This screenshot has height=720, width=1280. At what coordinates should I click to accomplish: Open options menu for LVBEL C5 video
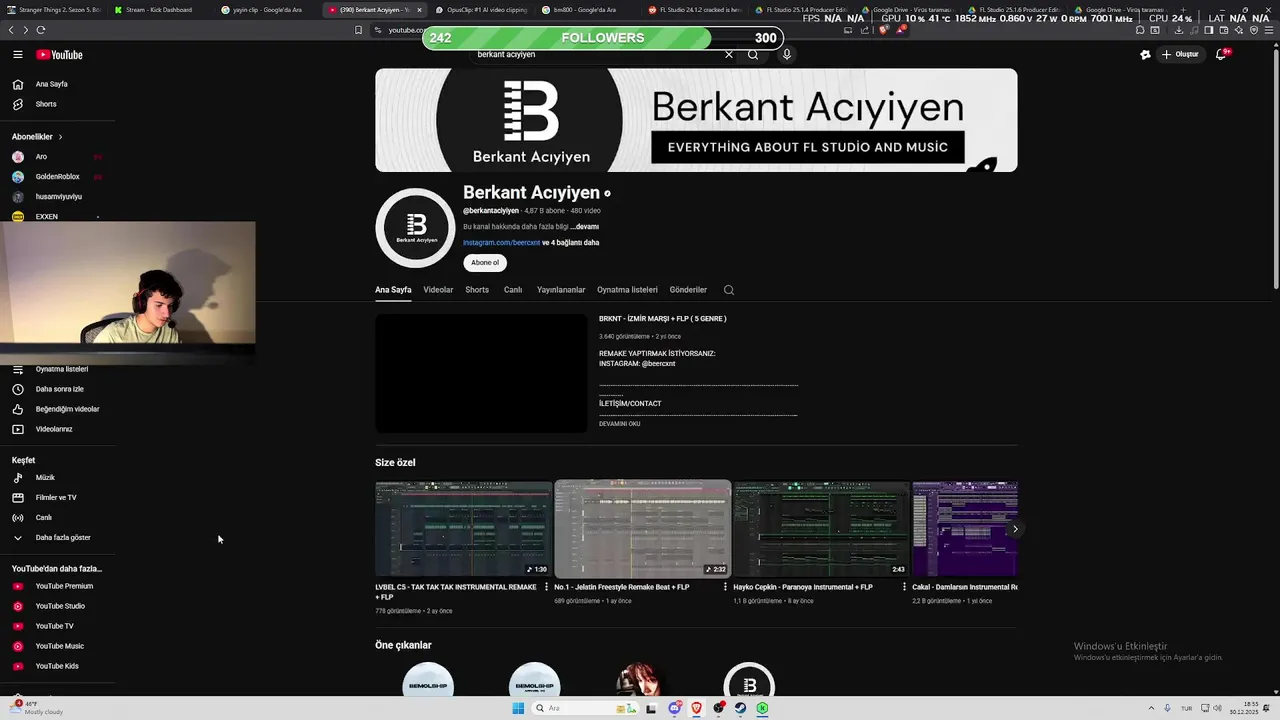click(546, 587)
